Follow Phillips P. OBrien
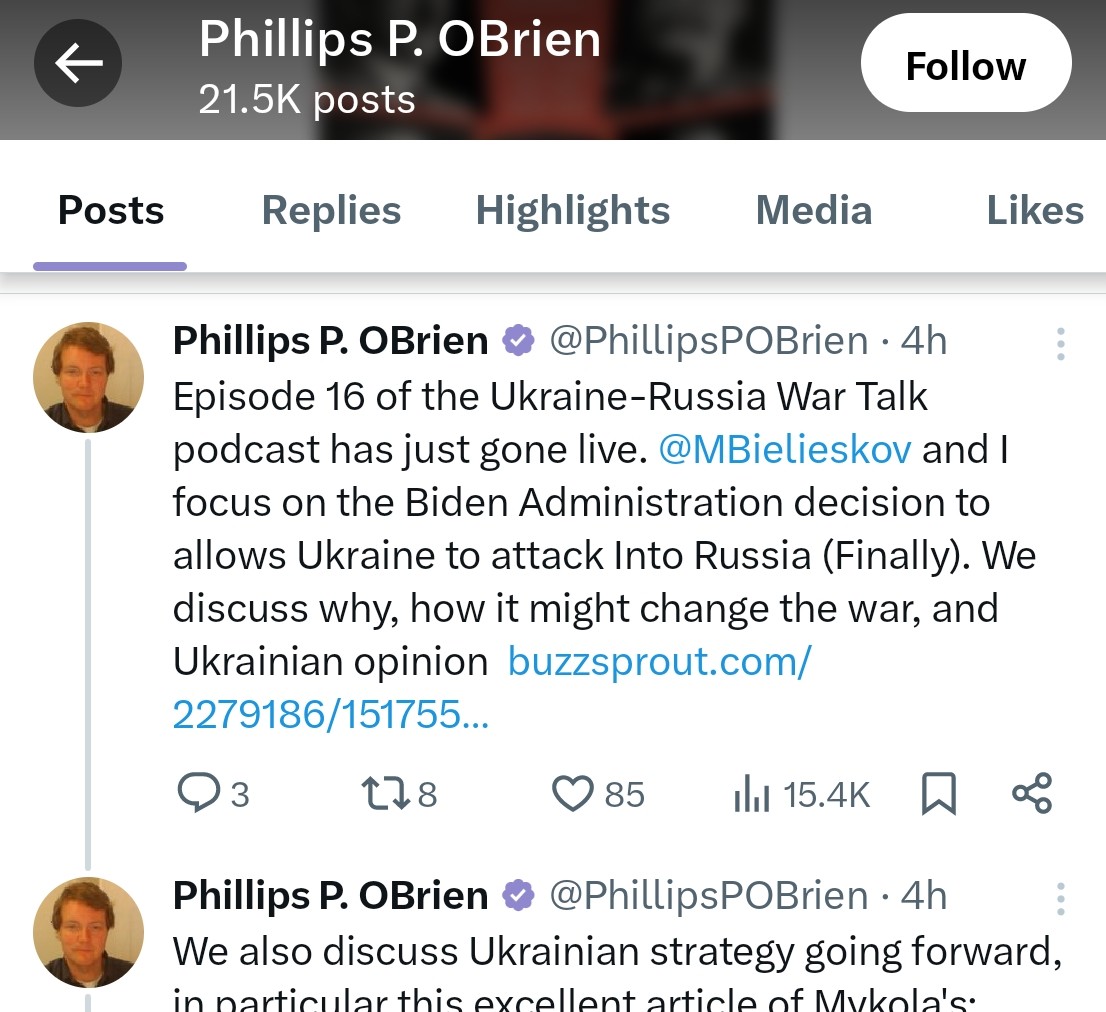This screenshot has height=1012, width=1106. [966, 63]
